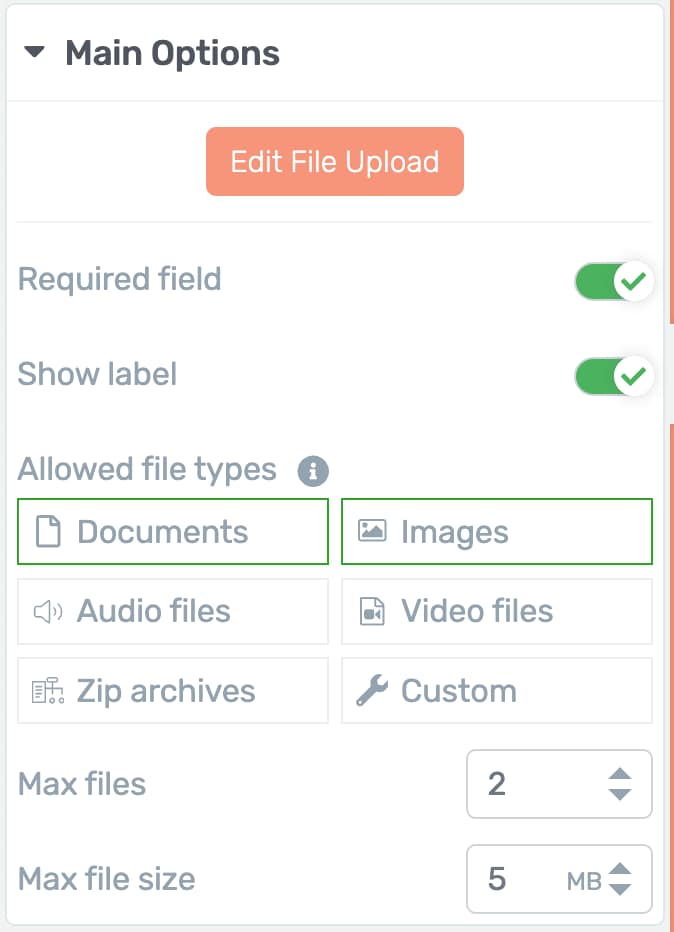Click the wrench icon for Custom types
Viewport: 674px width, 932px height.
pos(371,690)
